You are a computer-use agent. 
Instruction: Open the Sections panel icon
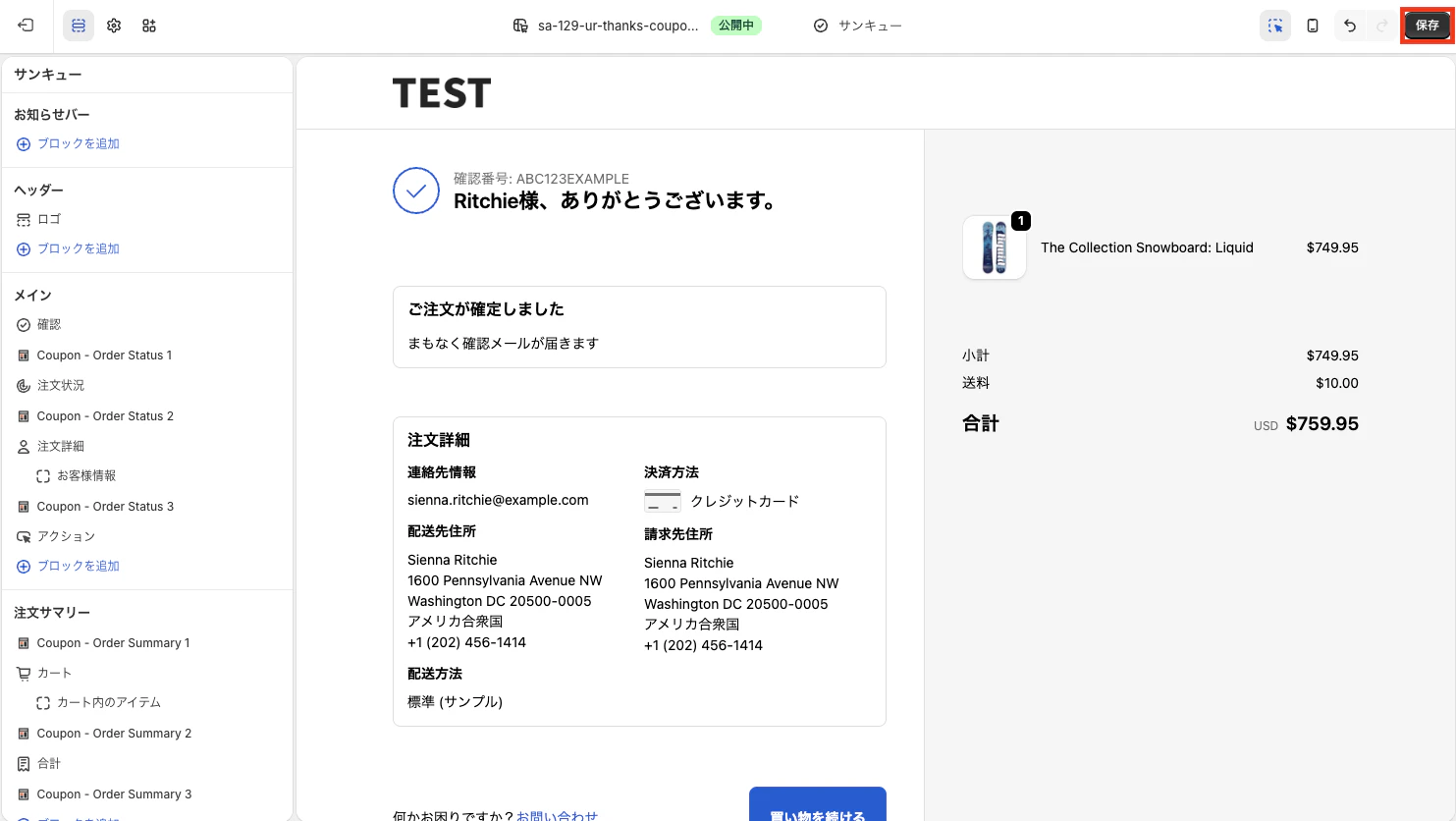79,26
